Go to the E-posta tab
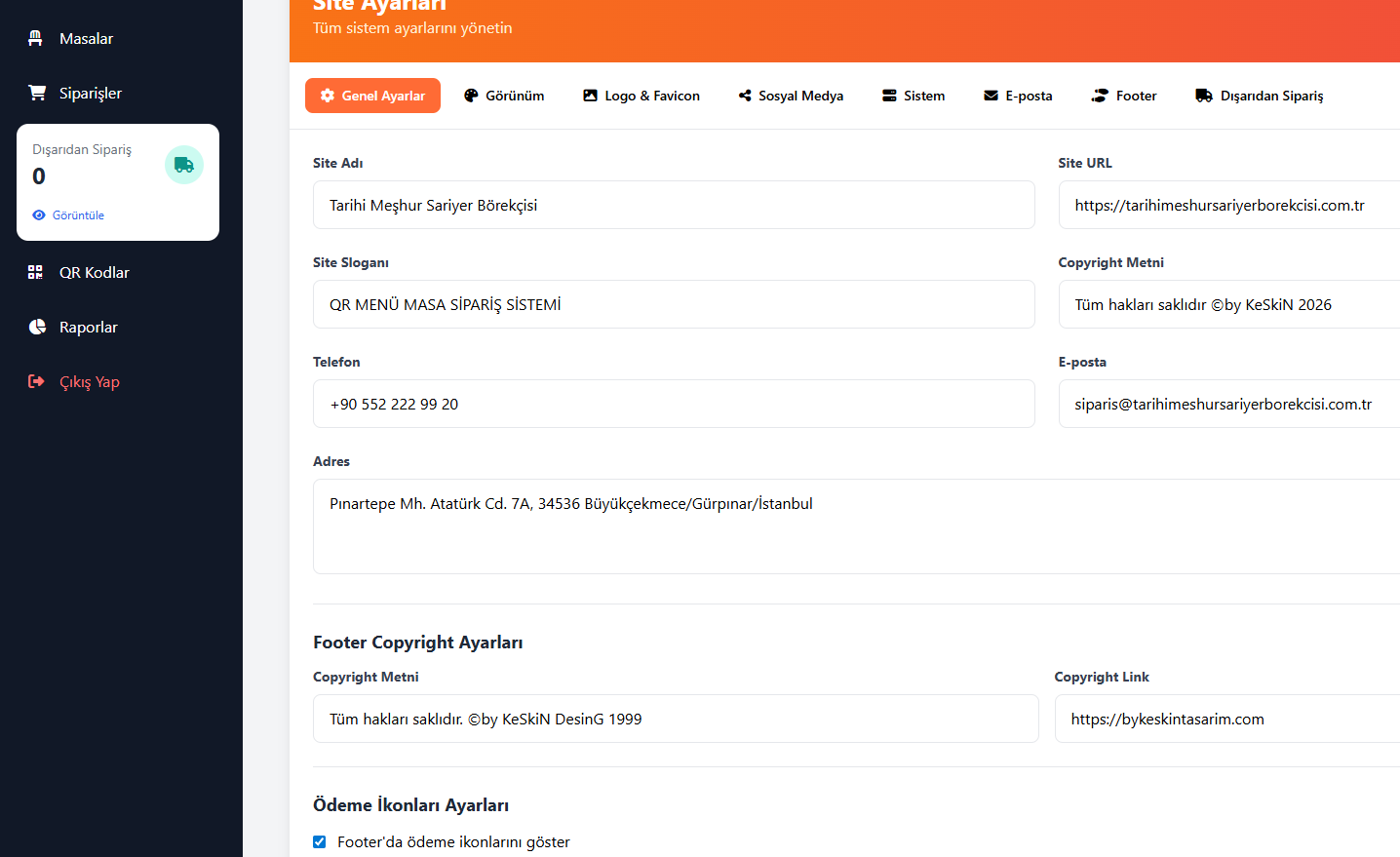The width and height of the screenshot is (1400, 857). (x=1018, y=96)
